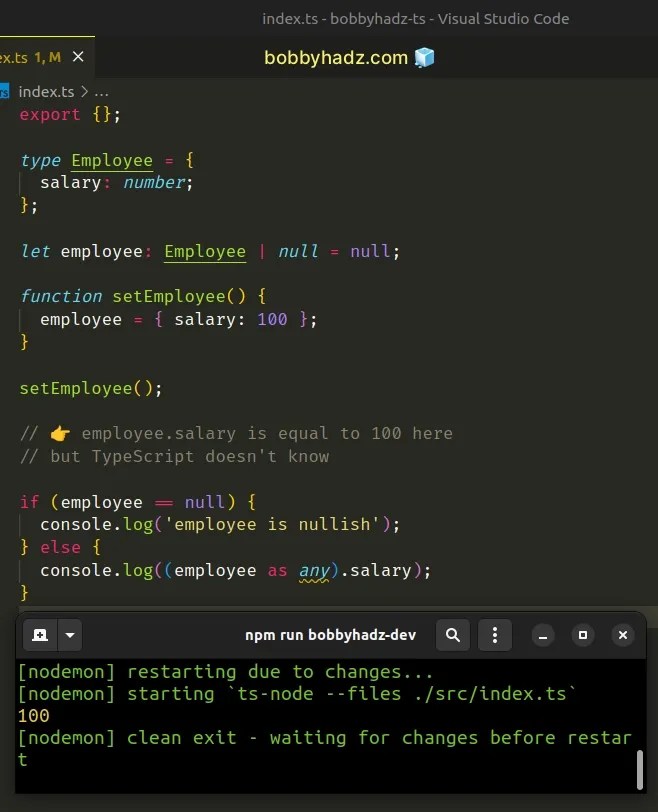Viewport: 658px width, 812px height.
Task: Maximize the terminal window
Action: click(582, 635)
